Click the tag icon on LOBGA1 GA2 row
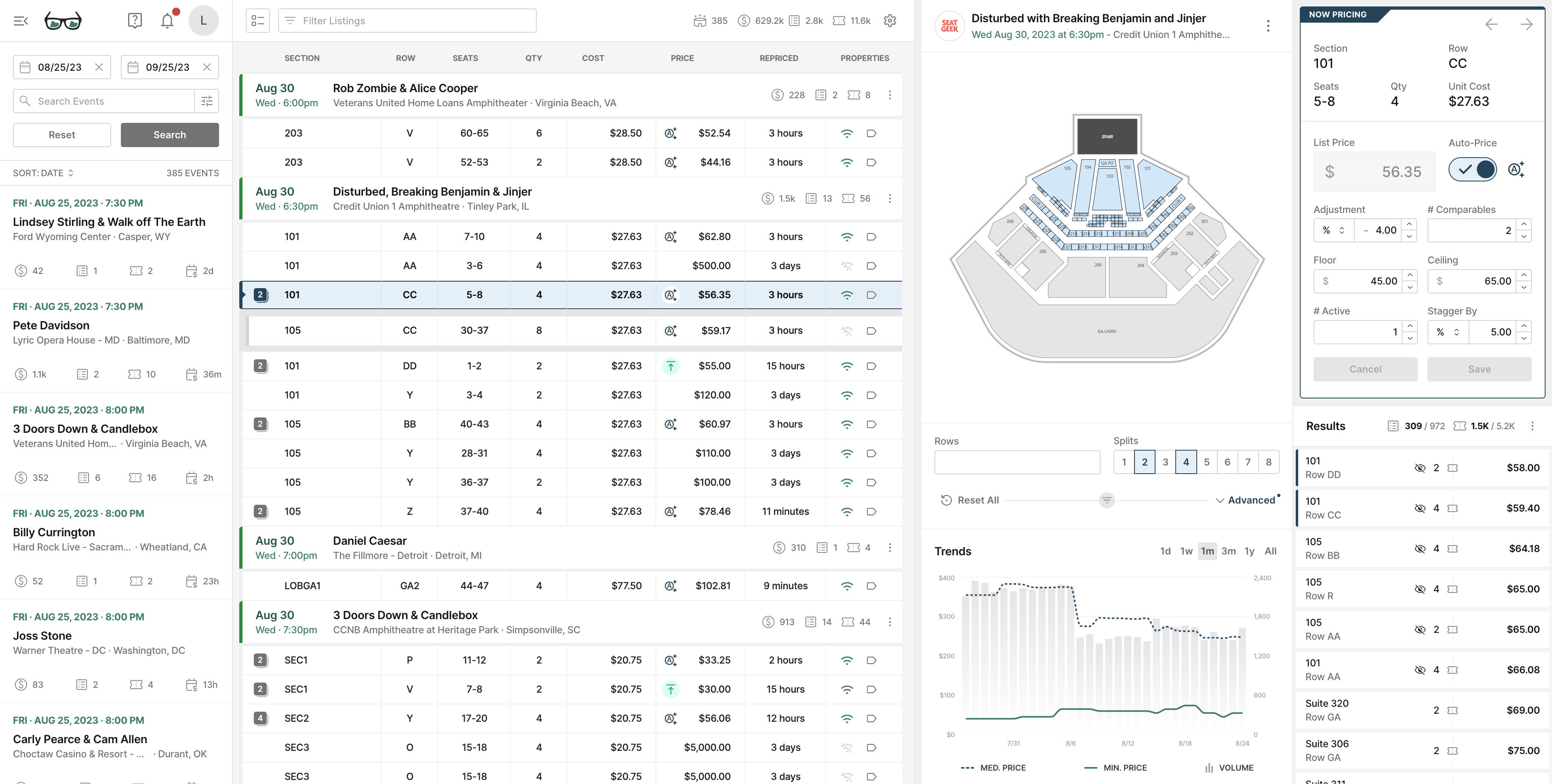1552x784 pixels. [x=871, y=586]
